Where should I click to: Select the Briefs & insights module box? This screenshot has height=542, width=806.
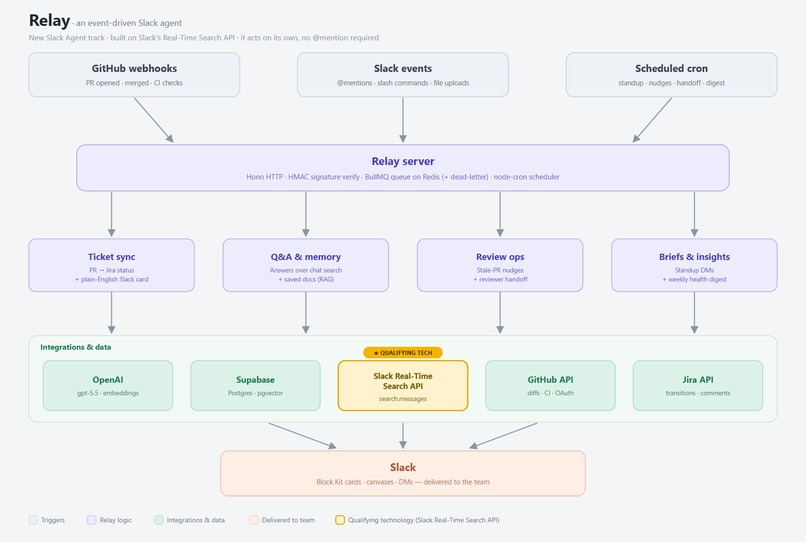(694, 265)
